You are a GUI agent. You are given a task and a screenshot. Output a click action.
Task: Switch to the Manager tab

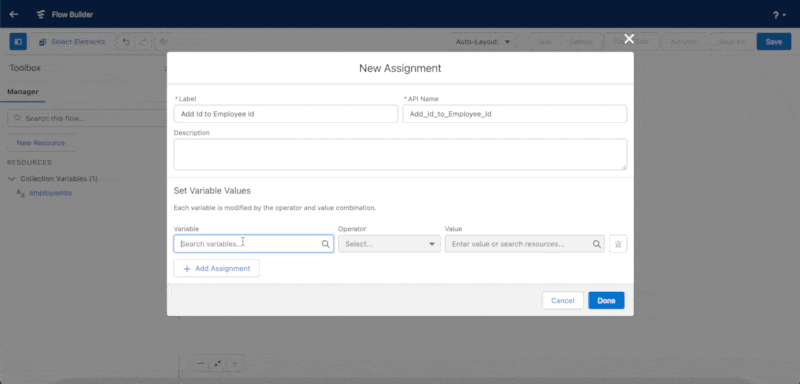(22, 92)
